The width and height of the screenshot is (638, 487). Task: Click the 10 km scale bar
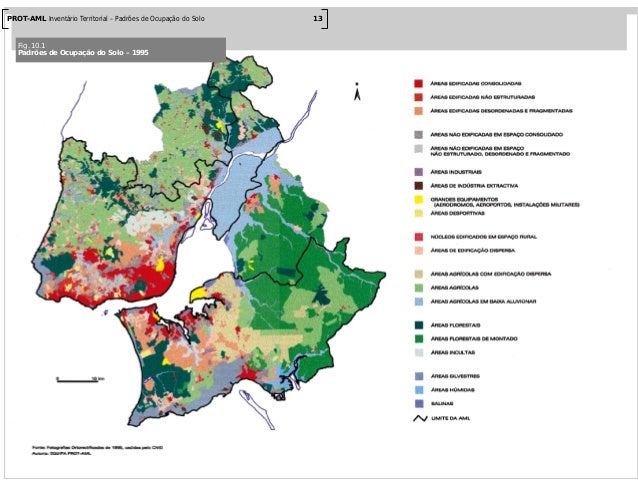pos(80,380)
